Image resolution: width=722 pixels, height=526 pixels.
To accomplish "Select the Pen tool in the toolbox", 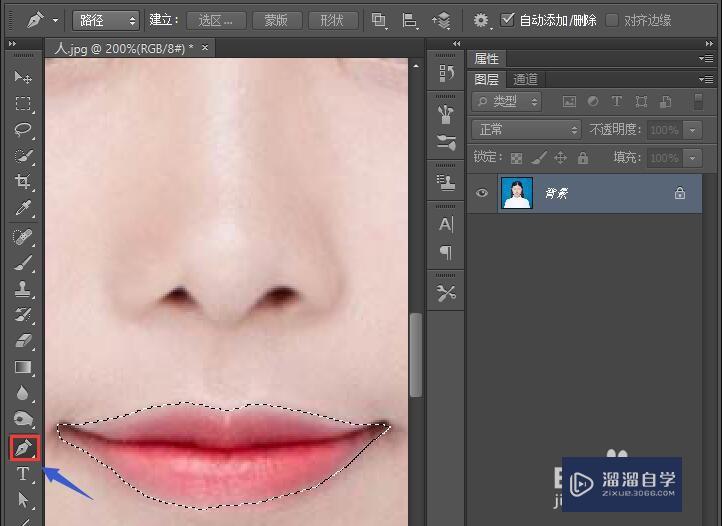I will click(x=23, y=448).
